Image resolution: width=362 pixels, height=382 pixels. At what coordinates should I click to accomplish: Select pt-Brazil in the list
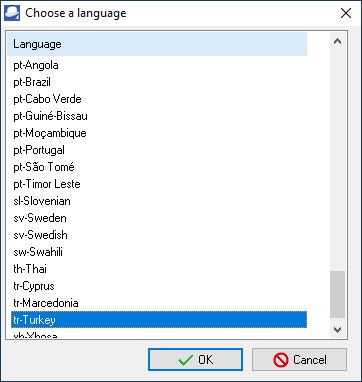pos(159,82)
